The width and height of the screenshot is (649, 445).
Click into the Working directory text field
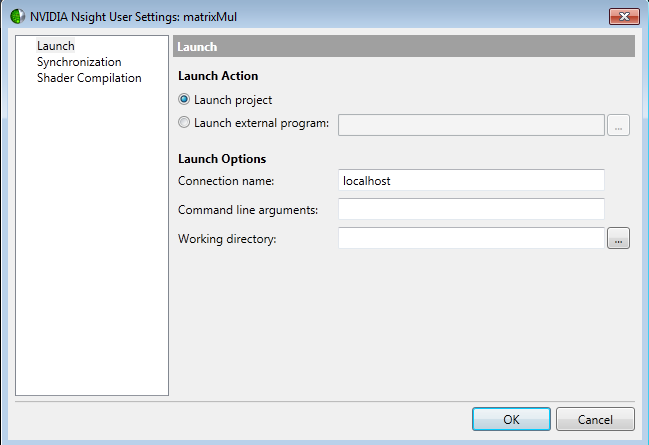click(x=471, y=239)
